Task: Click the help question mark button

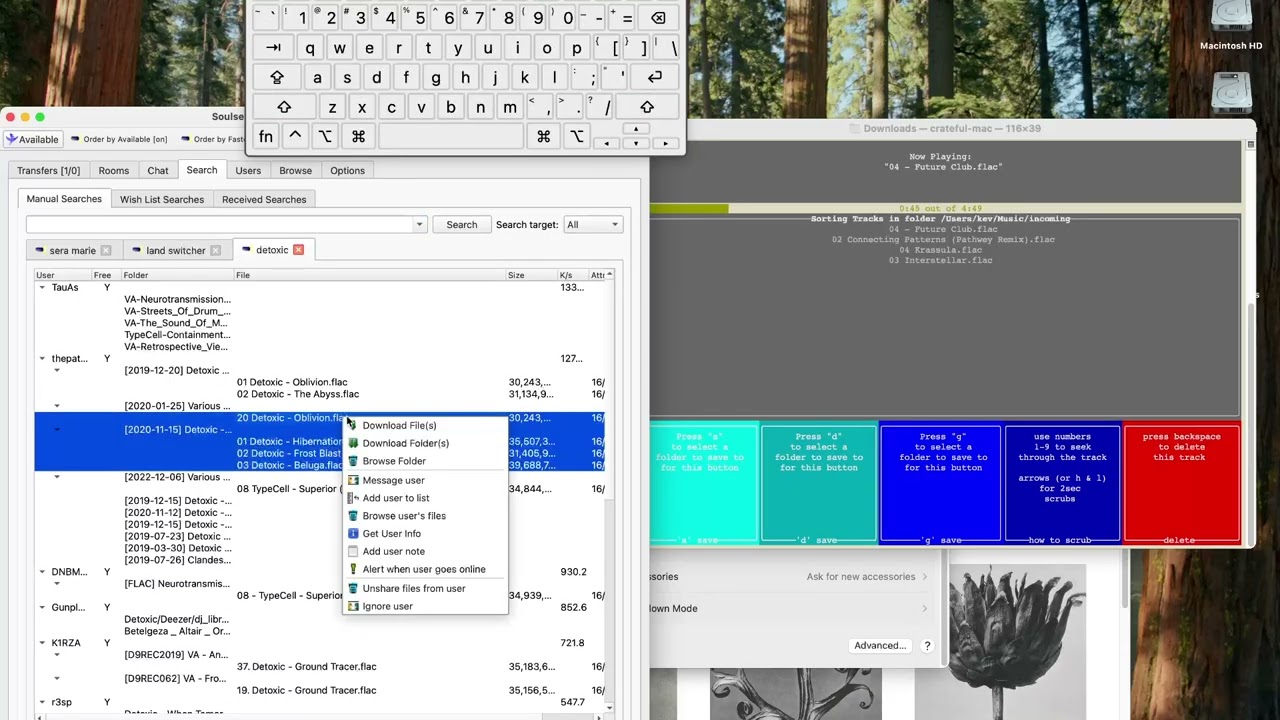Action: (x=927, y=645)
